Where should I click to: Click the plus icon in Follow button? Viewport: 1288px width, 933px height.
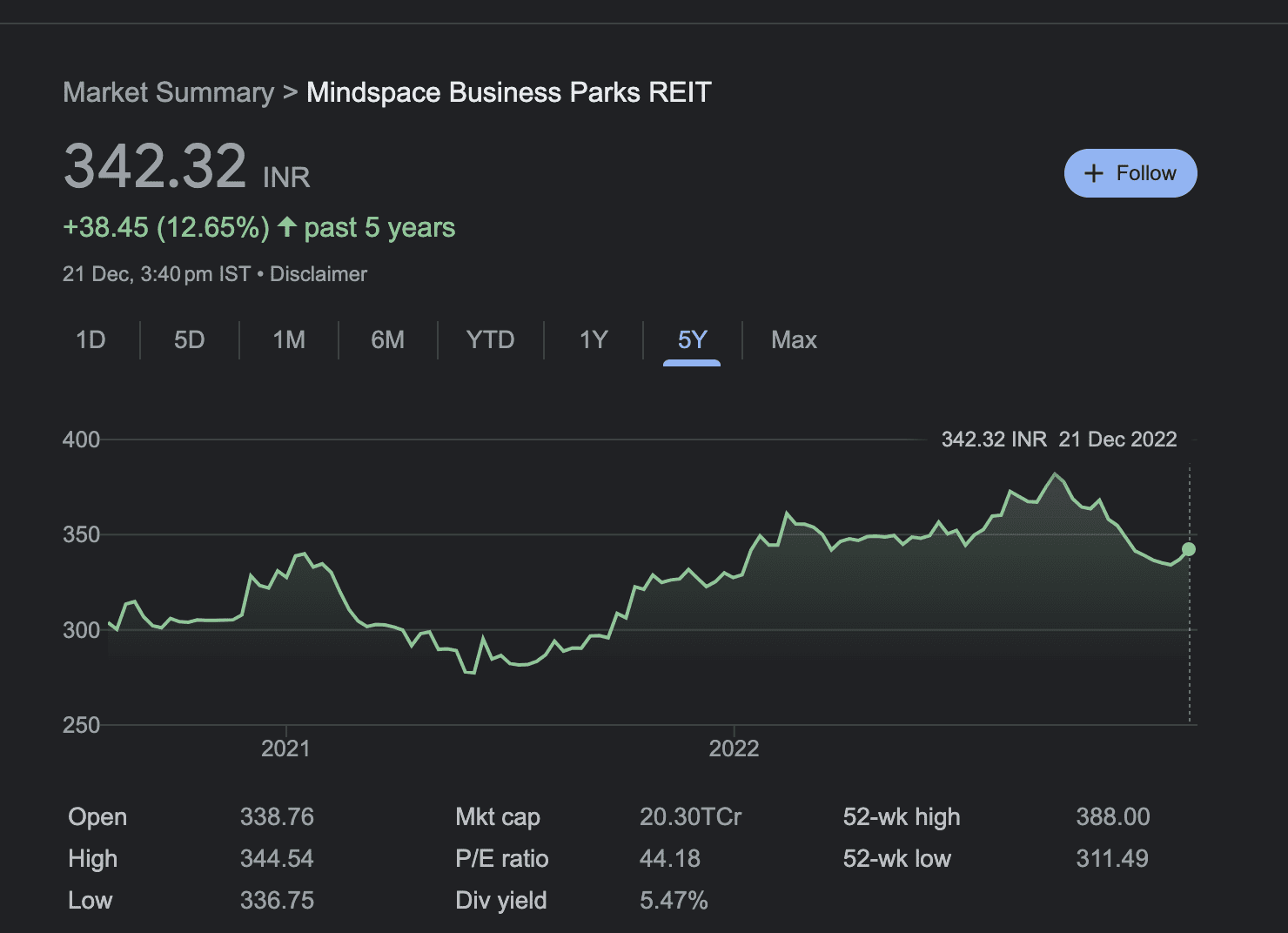(x=1094, y=173)
